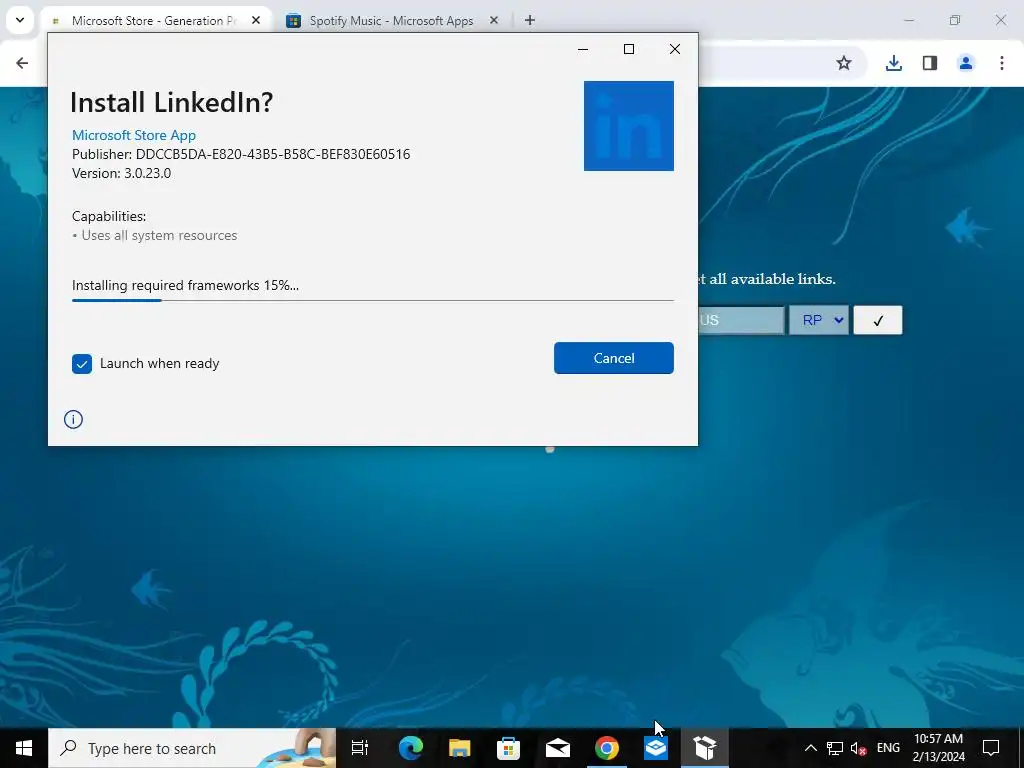Open network status tray icon

click(835, 748)
